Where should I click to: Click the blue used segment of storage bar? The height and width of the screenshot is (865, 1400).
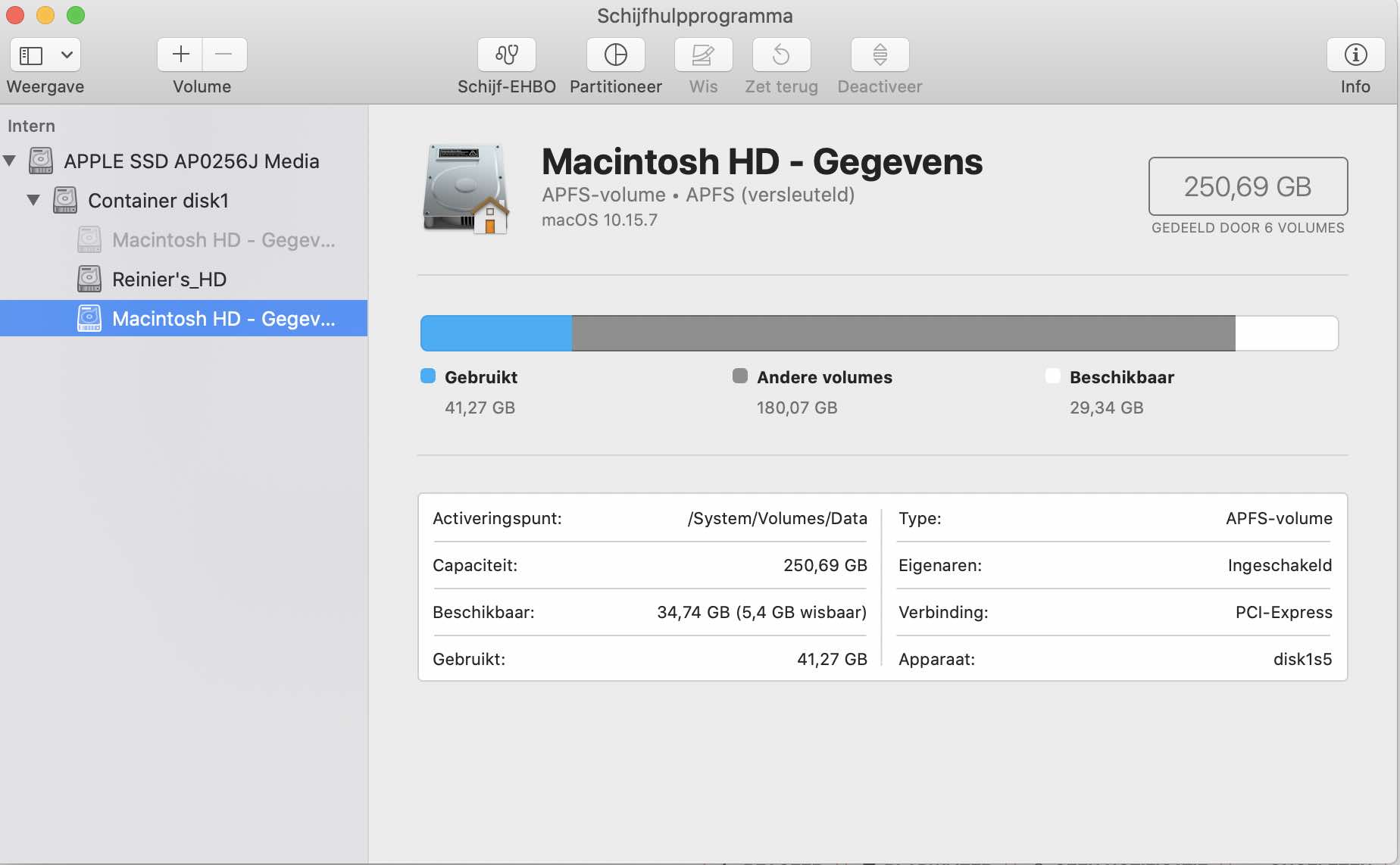(x=496, y=333)
